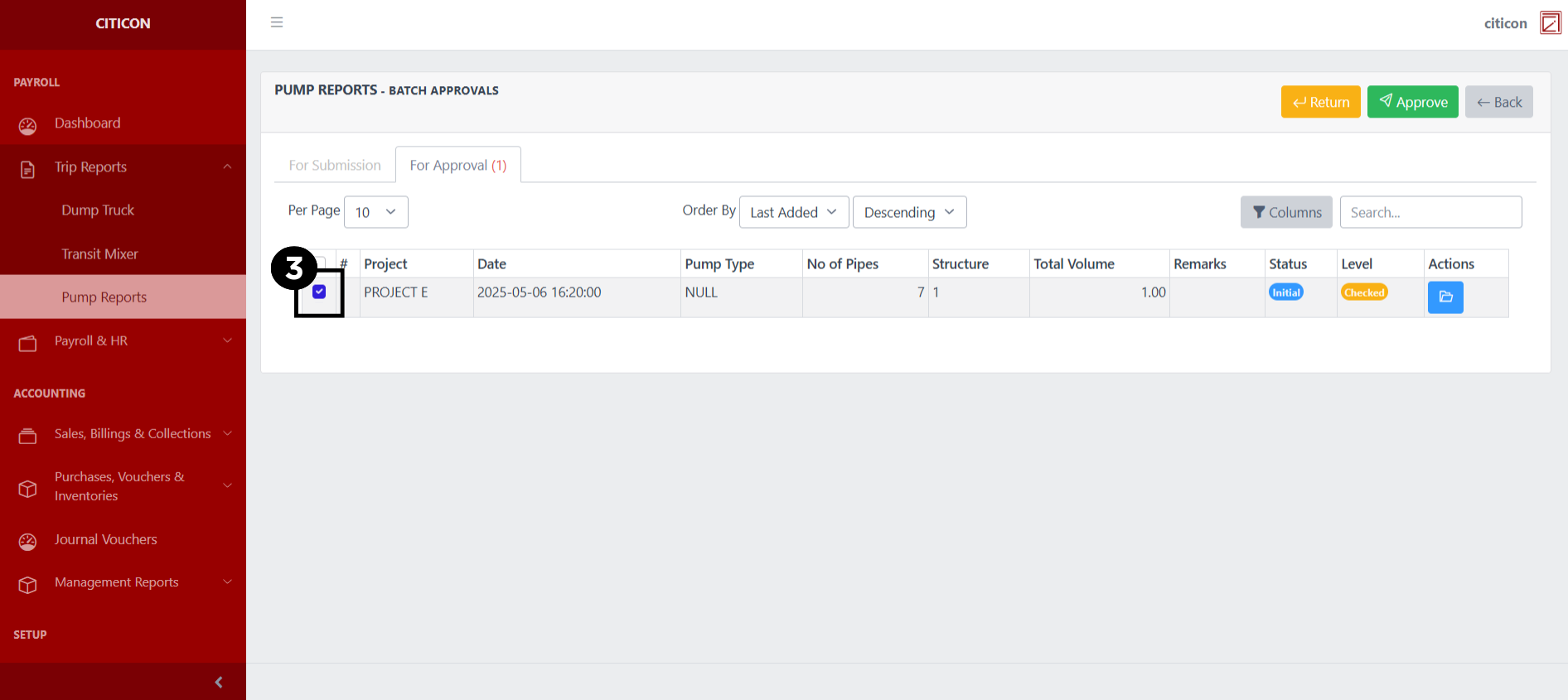The image size is (1568, 700).
Task: Click the green Approve button
Action: [1412, 102]
